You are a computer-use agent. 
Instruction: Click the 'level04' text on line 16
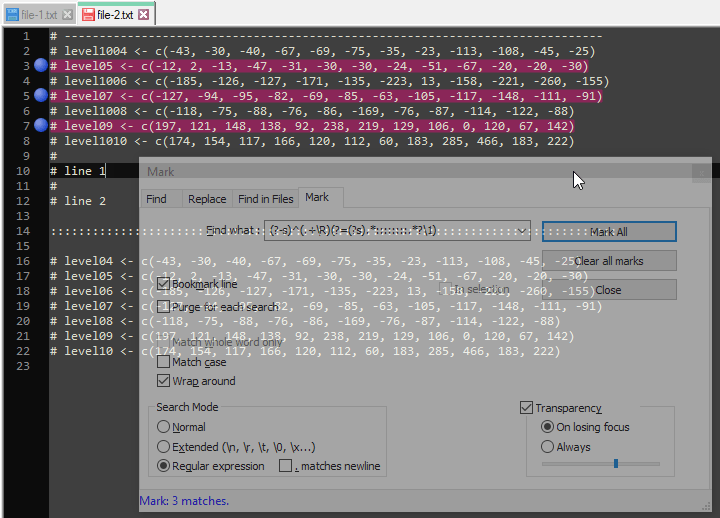(x=89, y=261)
